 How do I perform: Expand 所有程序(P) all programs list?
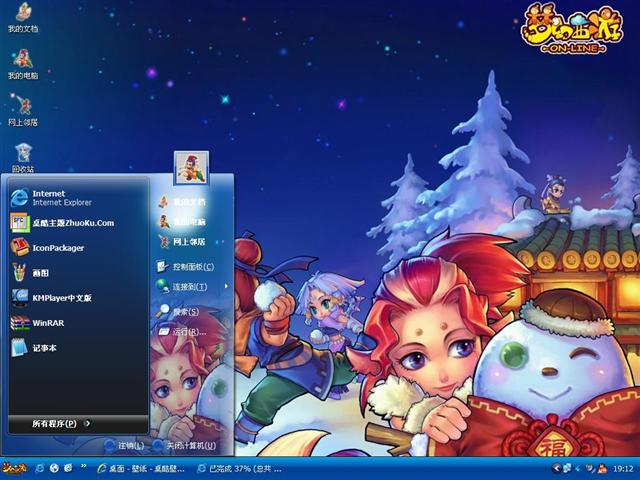[78, 424]
